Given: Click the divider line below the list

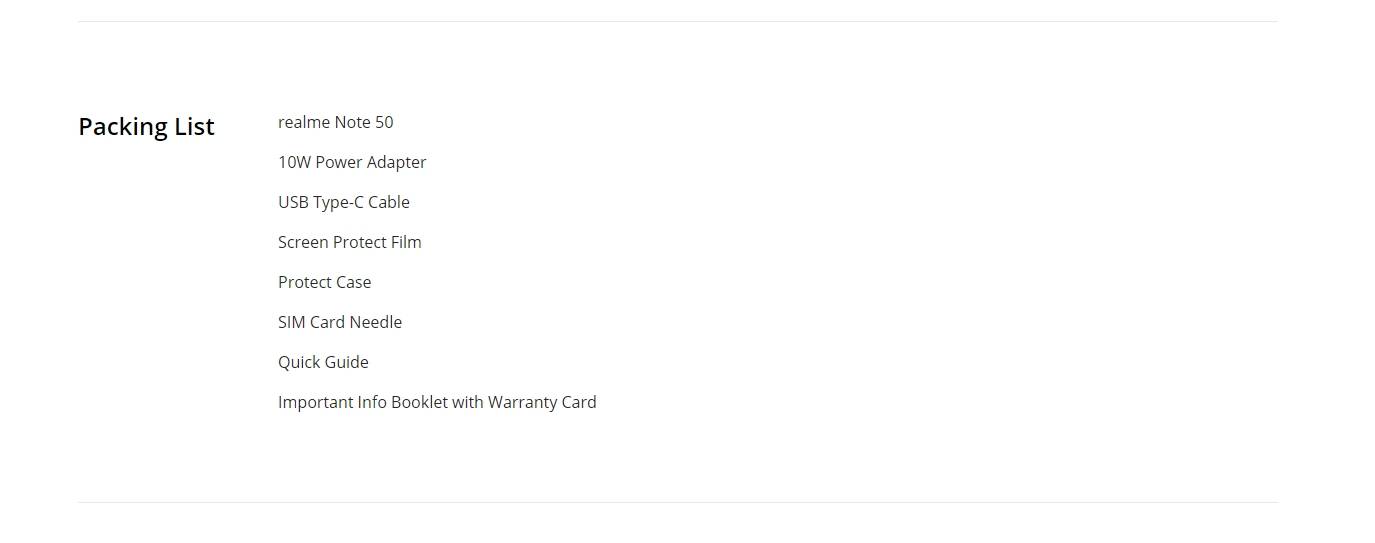Looking at the screenshot, I should click(x=678, y=502).
